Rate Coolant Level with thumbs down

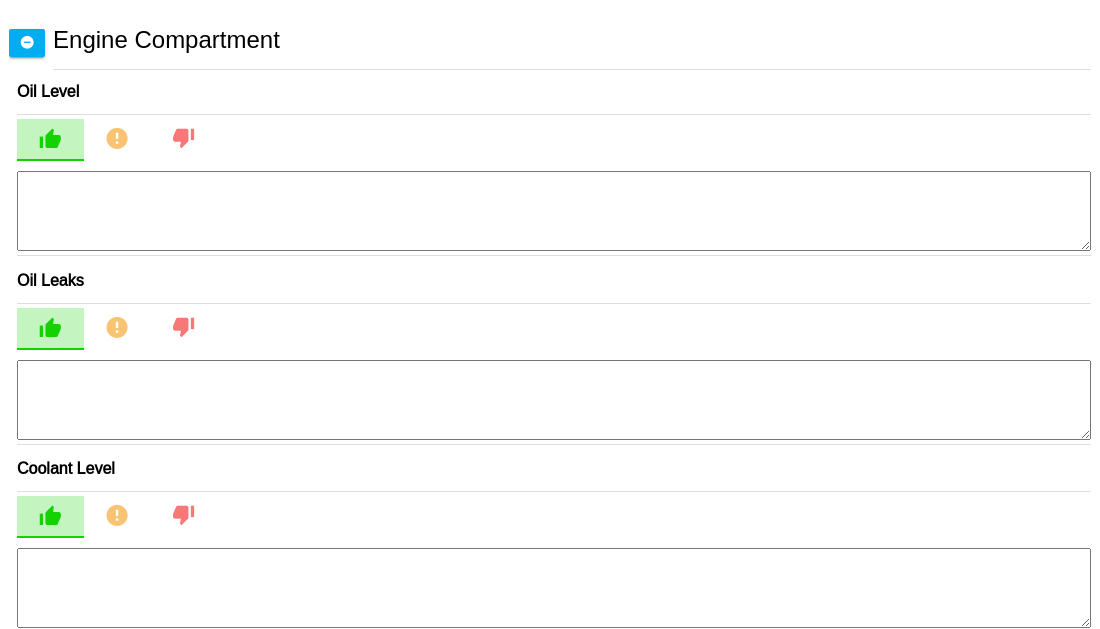pos(183,515)
